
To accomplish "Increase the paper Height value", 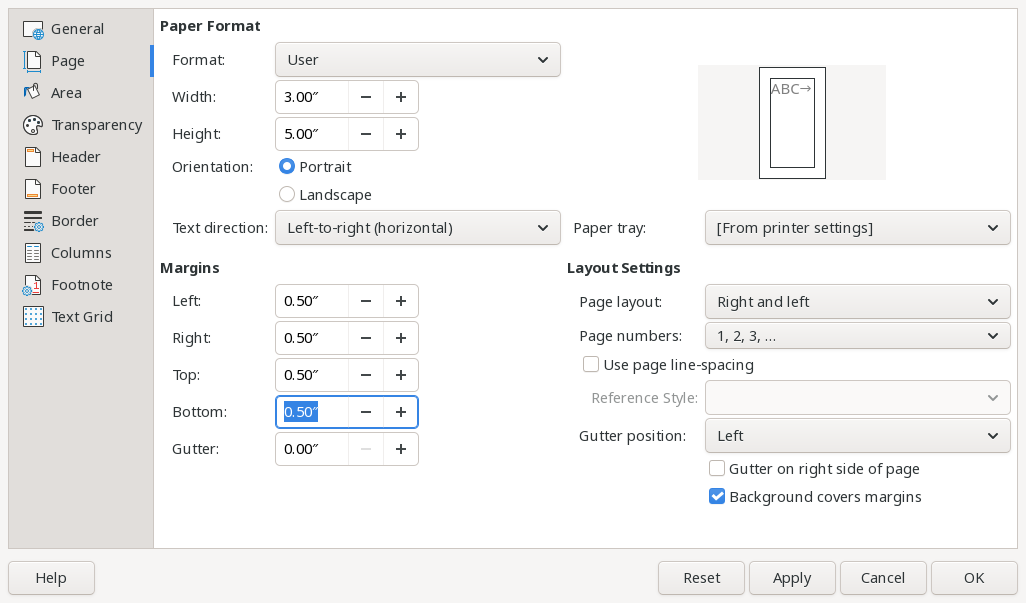I will point(400,134).
